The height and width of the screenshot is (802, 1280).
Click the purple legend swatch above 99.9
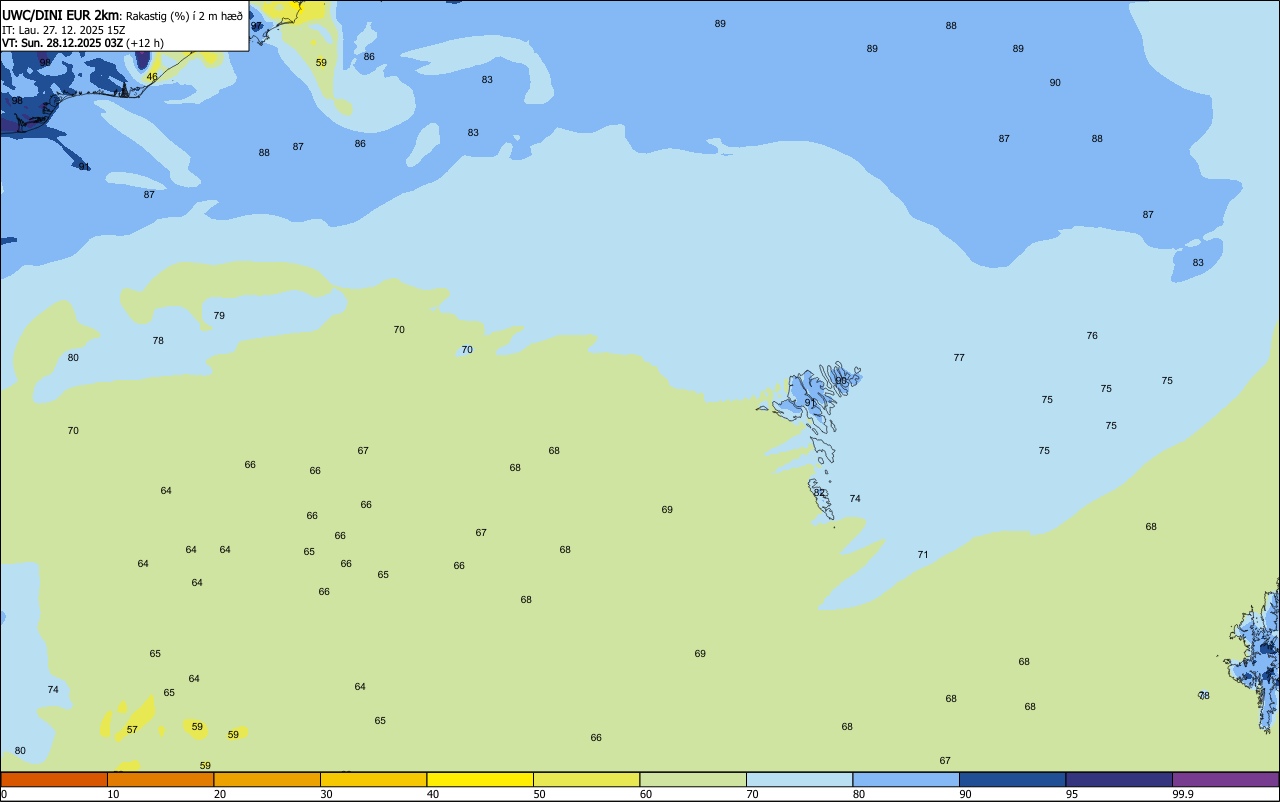click(x=1225, y=779)
